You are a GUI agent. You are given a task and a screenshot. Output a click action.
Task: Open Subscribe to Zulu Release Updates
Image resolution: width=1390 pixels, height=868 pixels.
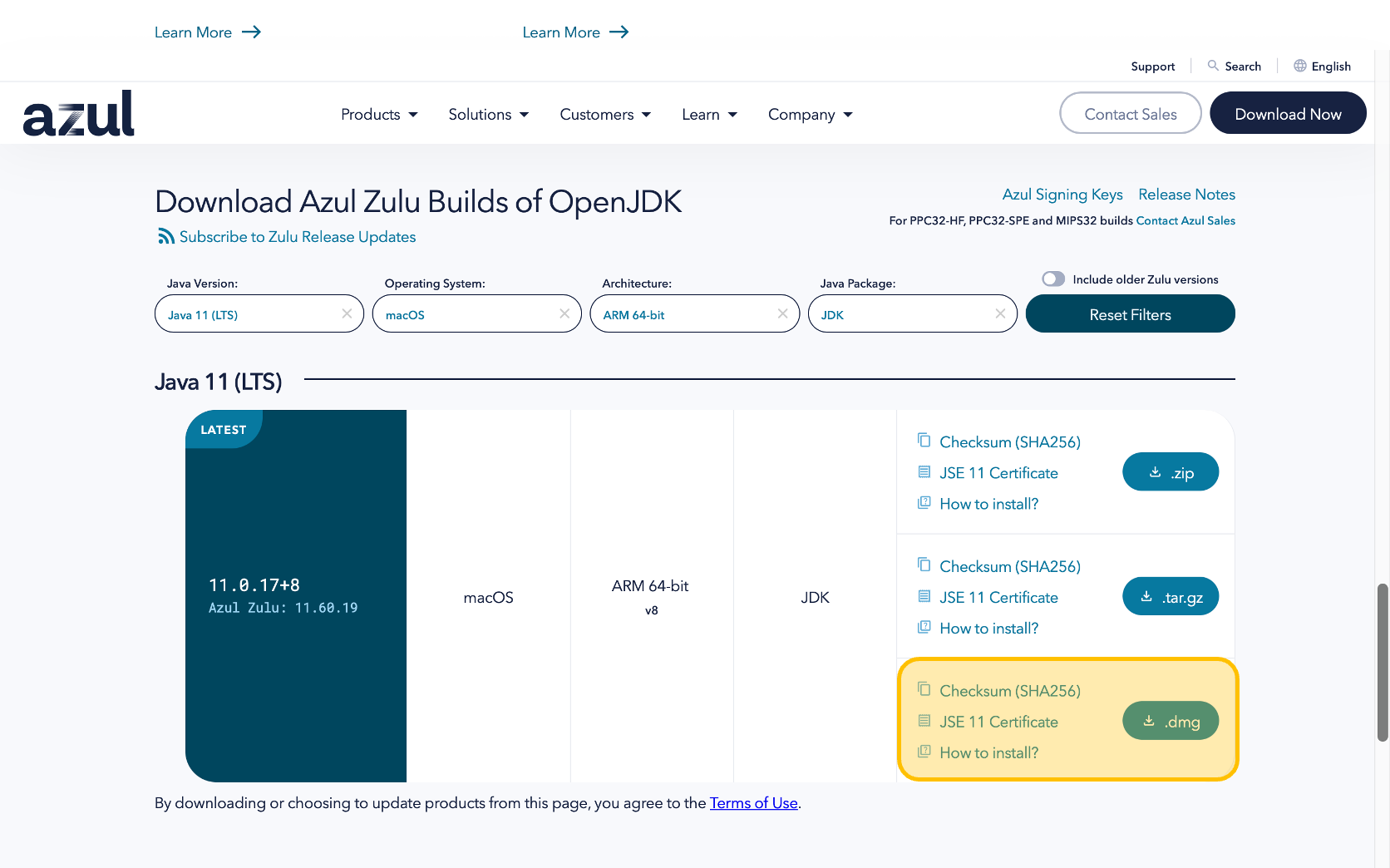298,237
